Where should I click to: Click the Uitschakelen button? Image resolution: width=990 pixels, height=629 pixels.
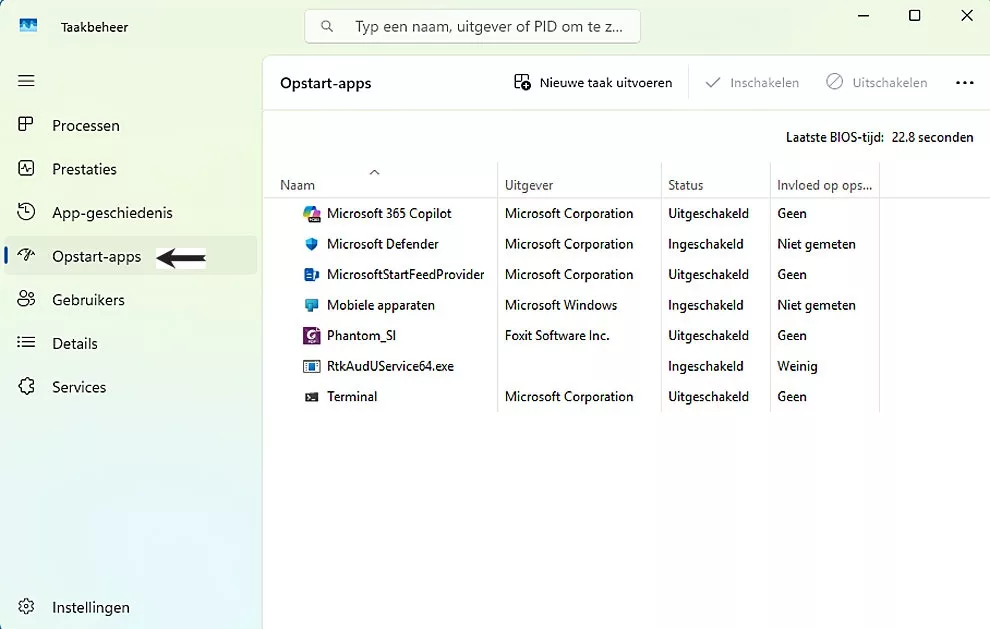tap(877, 83)
